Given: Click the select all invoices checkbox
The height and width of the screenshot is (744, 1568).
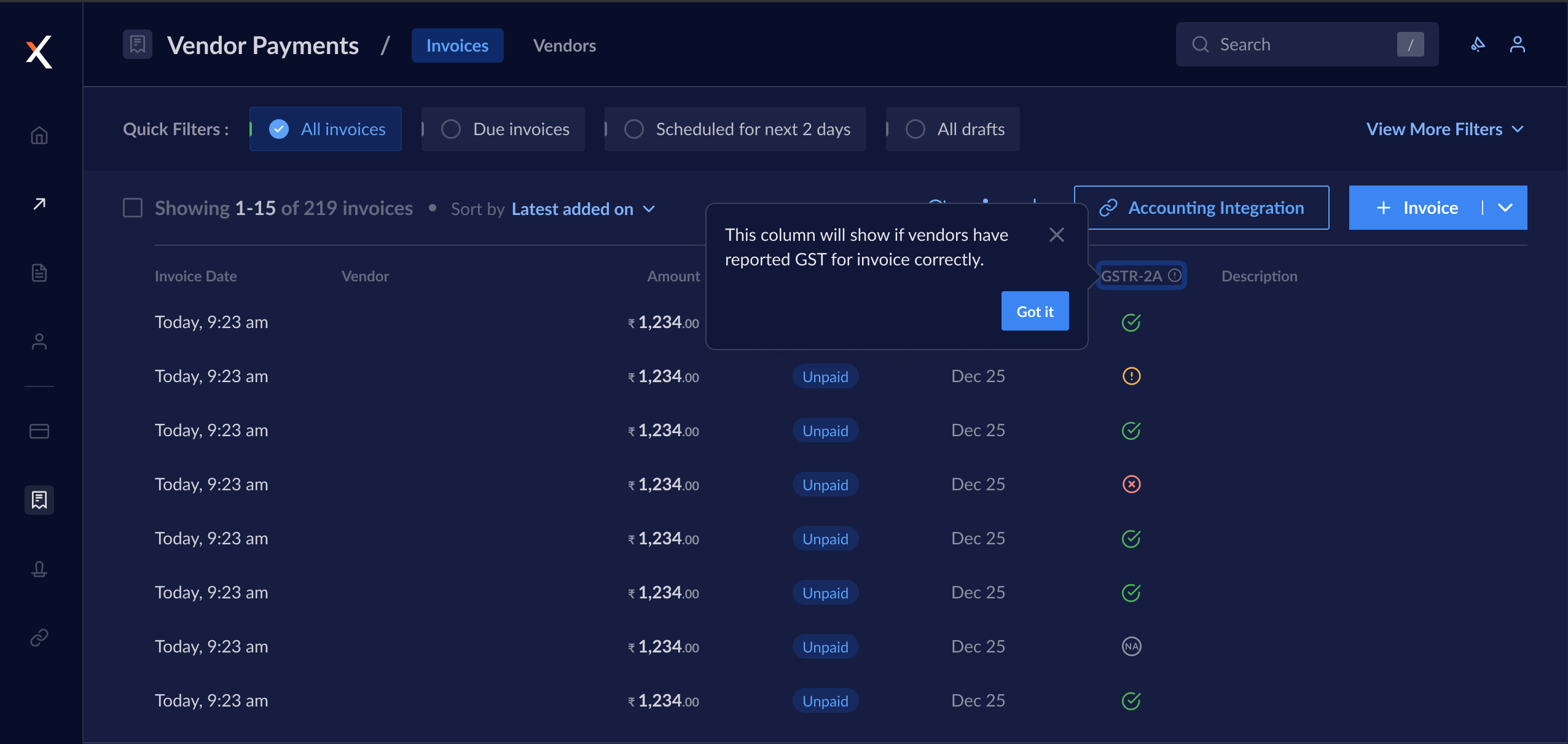Looking at the screenshot, I should tap(132, 208).
